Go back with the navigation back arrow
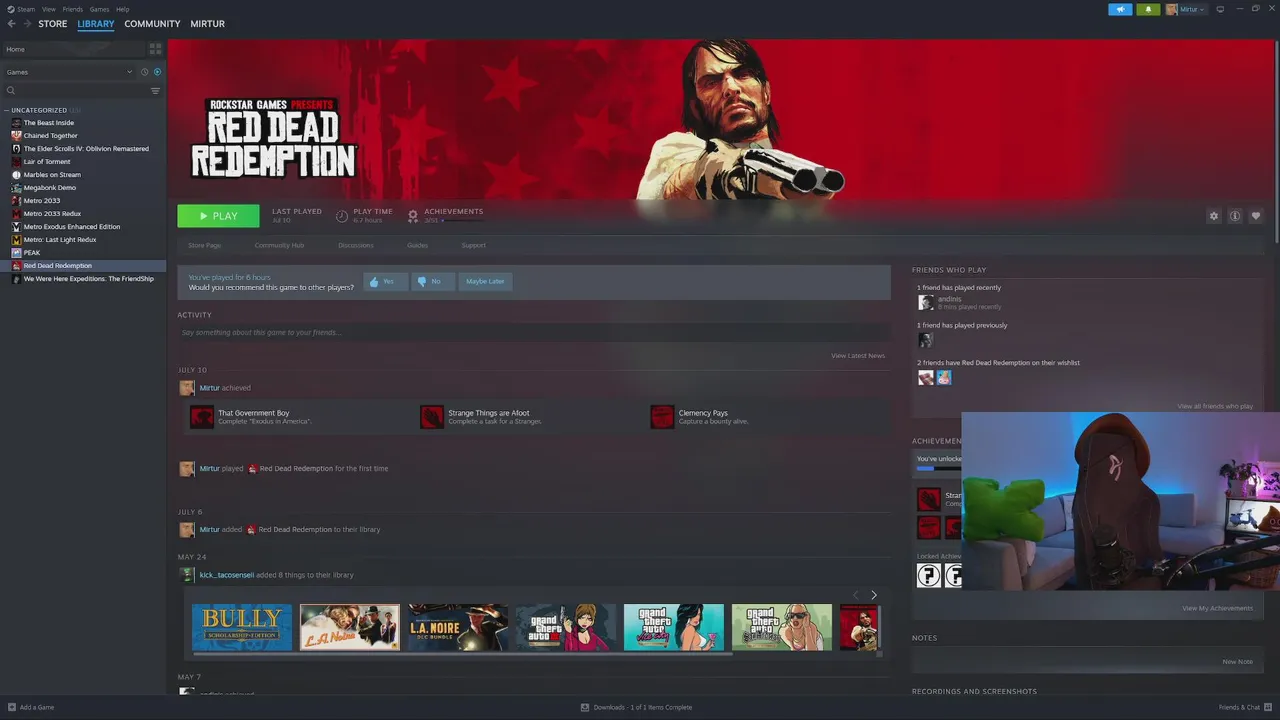 [x=12, y=24]
